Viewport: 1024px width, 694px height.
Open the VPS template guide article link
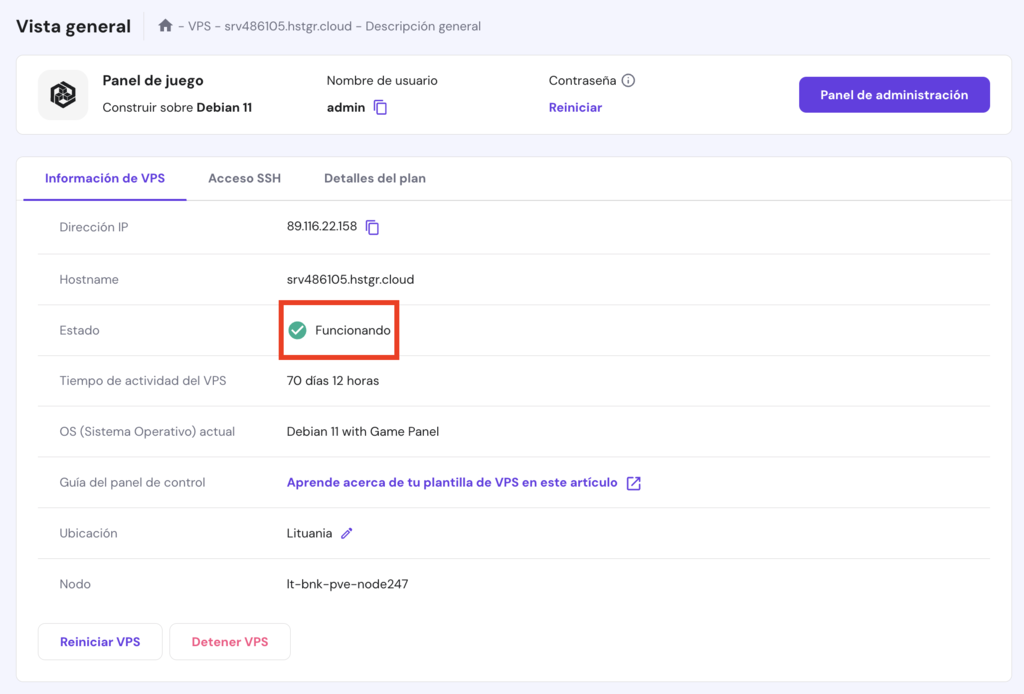pyautogui.click(x=452, y=483)
